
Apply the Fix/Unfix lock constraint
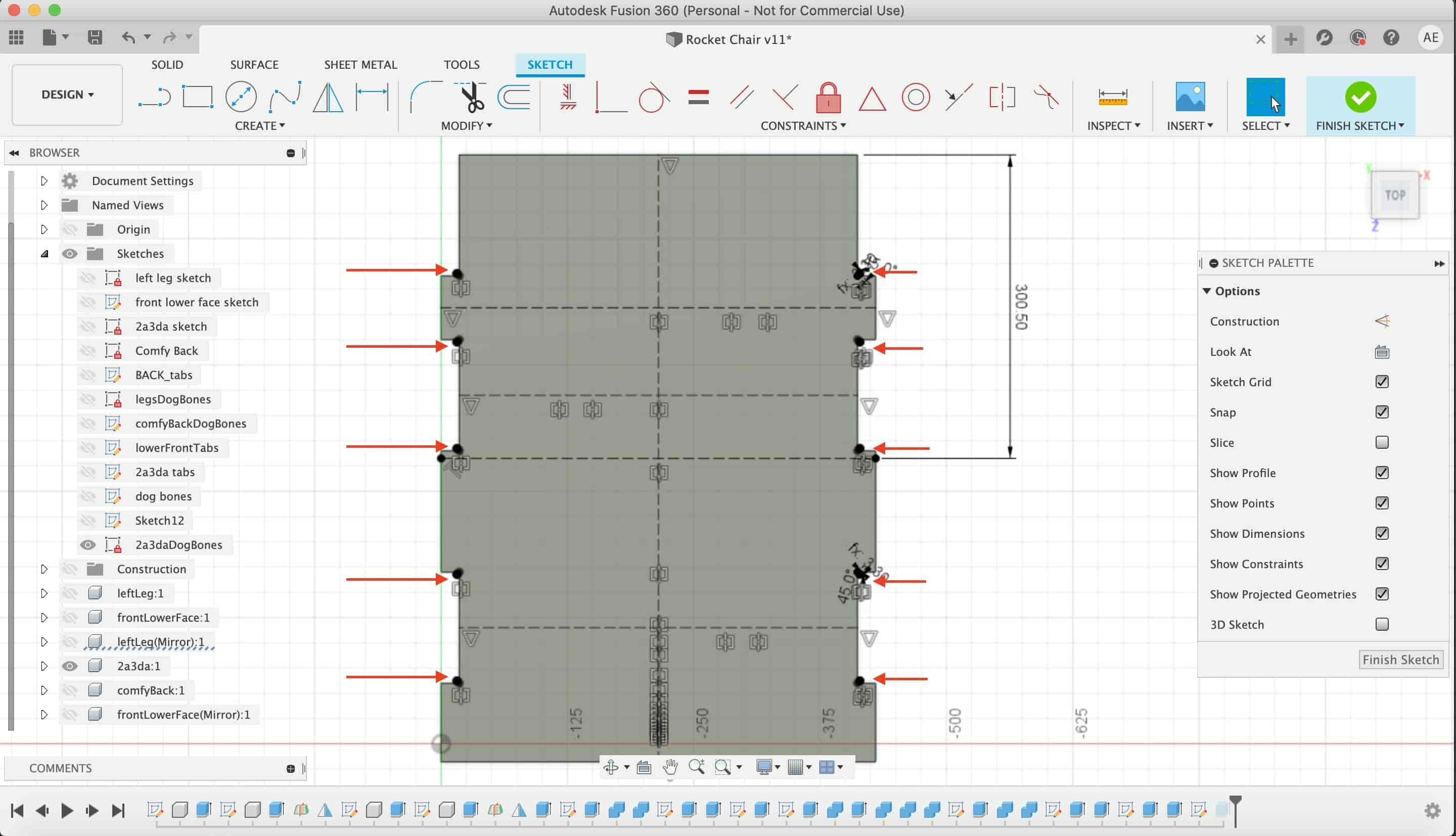pos(828,97)
